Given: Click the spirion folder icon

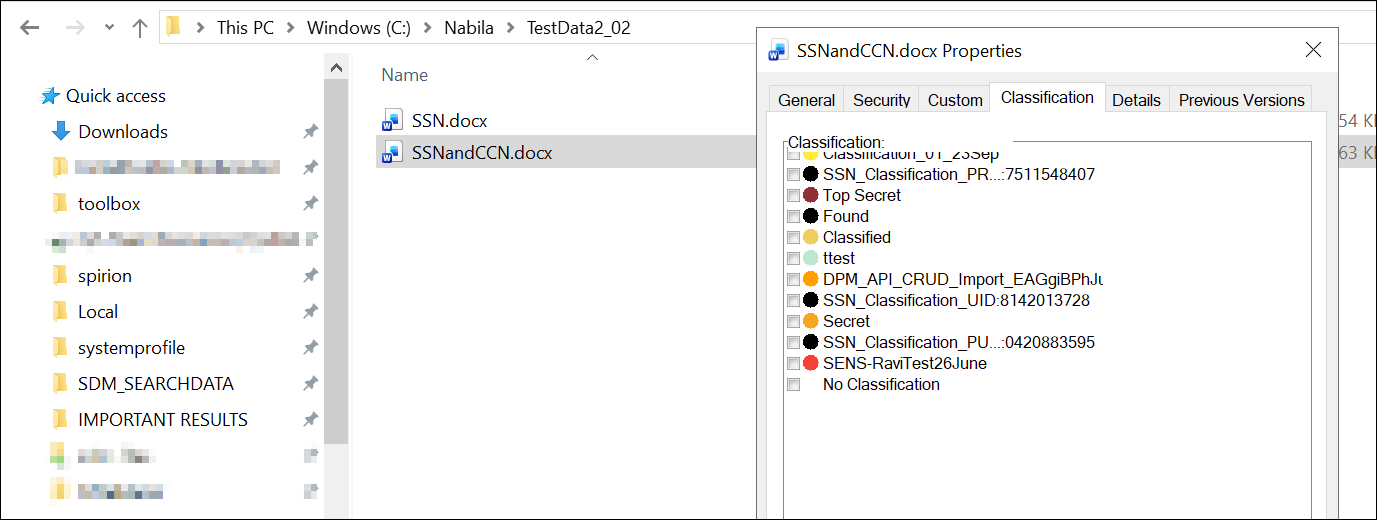Looking at the screenshot, I should click(60, 276).
